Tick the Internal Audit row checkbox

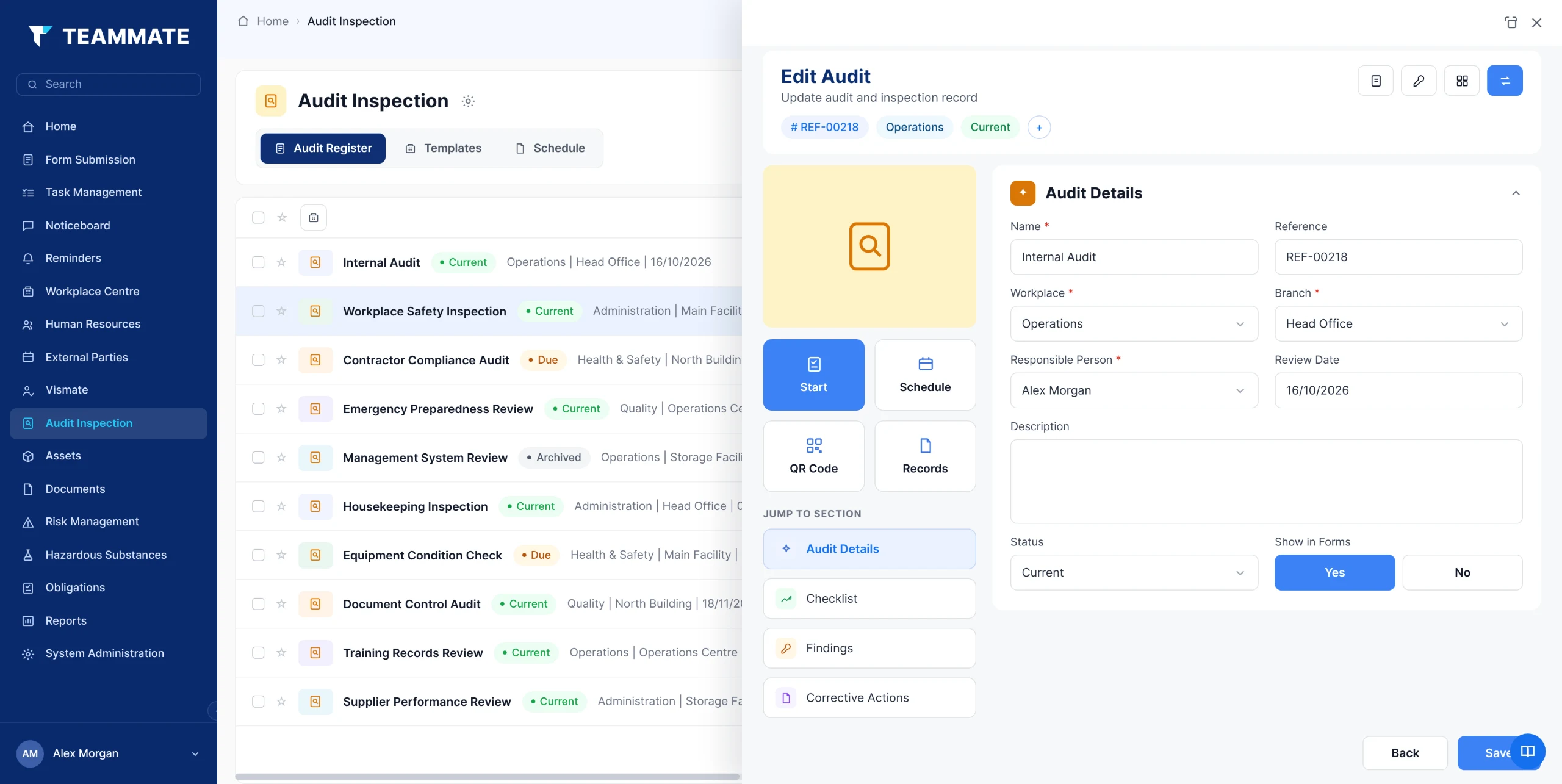258,262
